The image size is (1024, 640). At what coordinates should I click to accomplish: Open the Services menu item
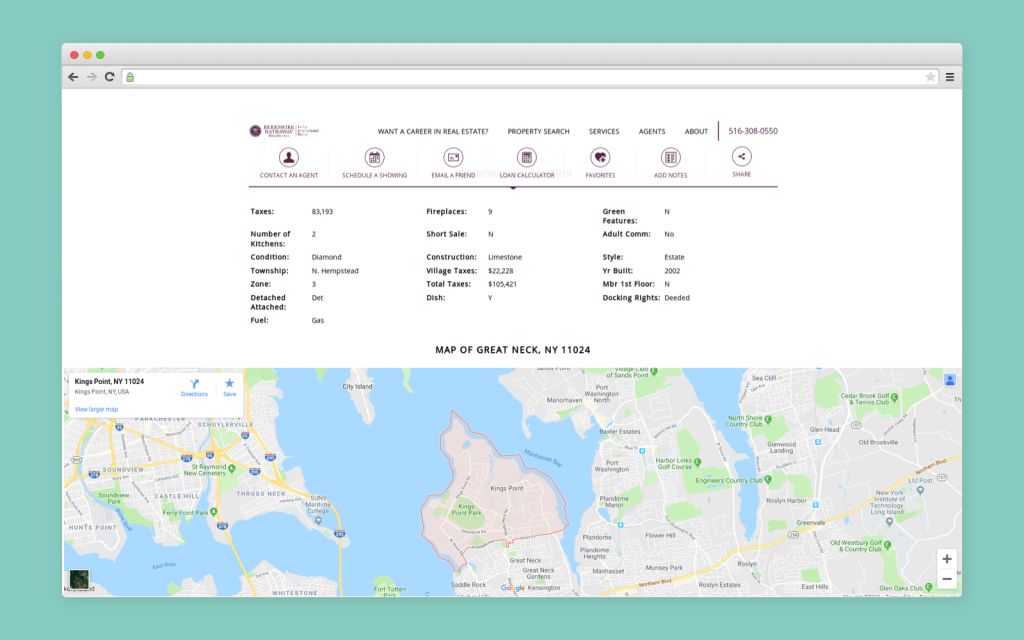604,132
